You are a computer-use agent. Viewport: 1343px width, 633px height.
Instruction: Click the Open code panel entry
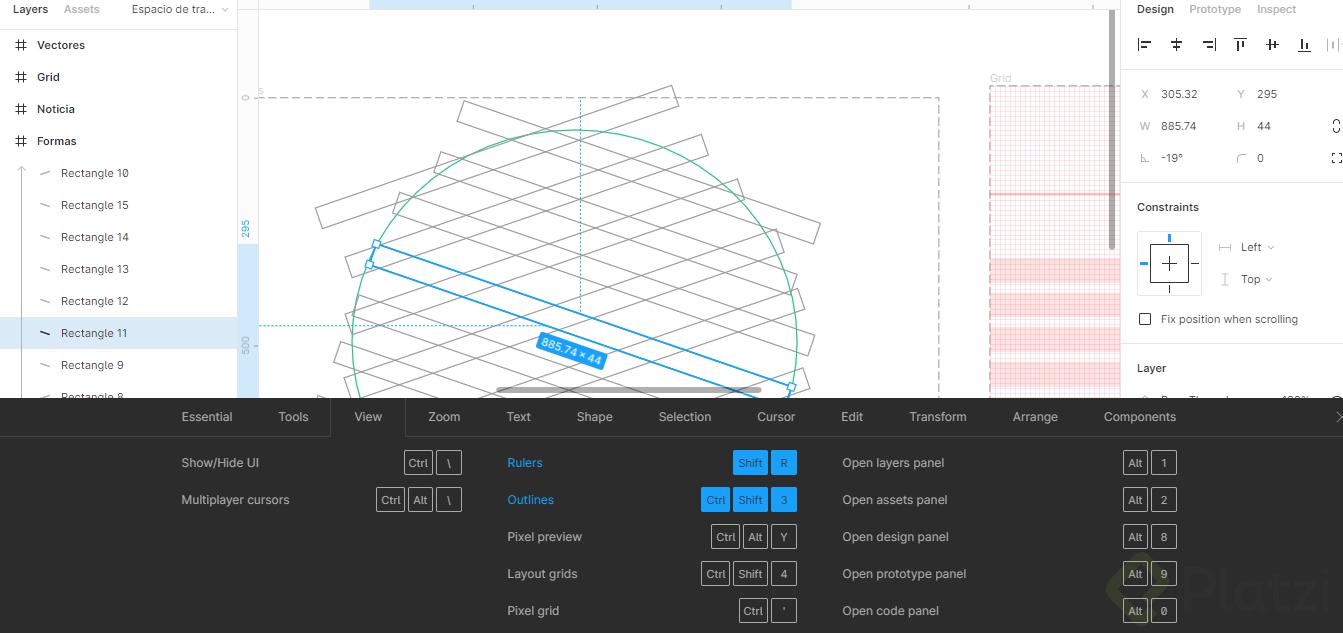click(x=1009, y=611)
